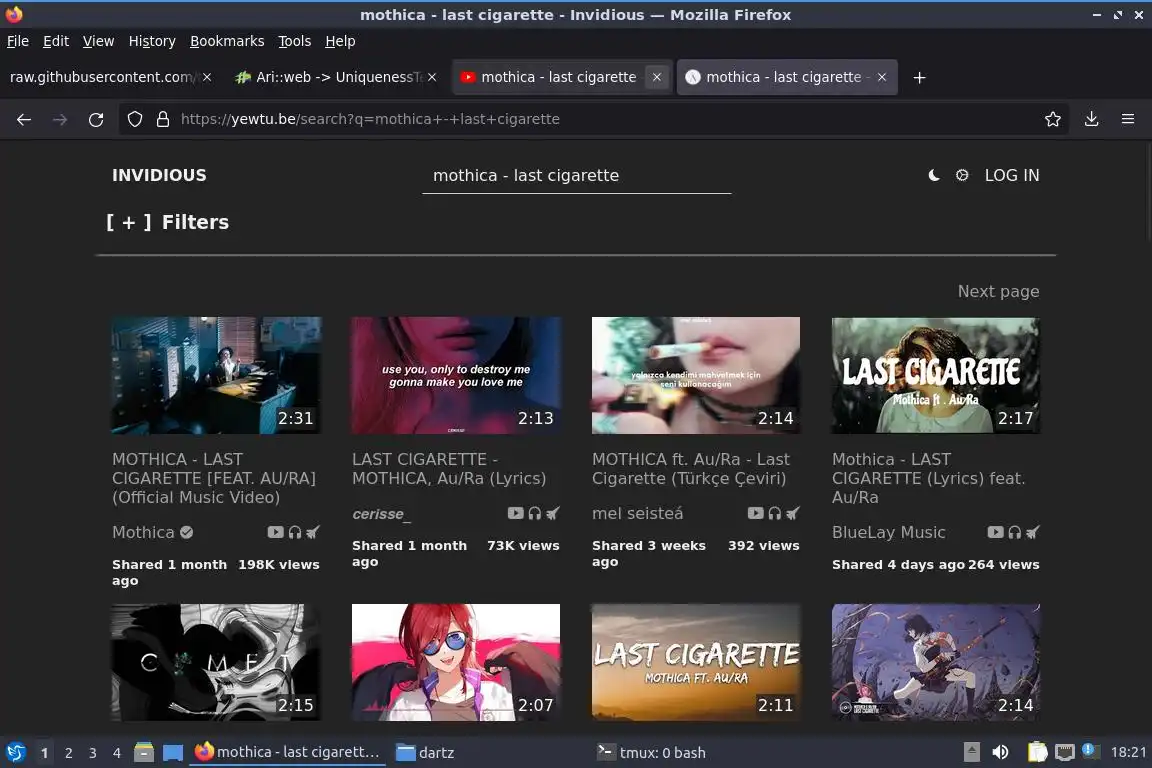The image size is (1152, 768).
Task: Open the 2:11 sunset Last Cigarette thumbnail
Action: 696,662
